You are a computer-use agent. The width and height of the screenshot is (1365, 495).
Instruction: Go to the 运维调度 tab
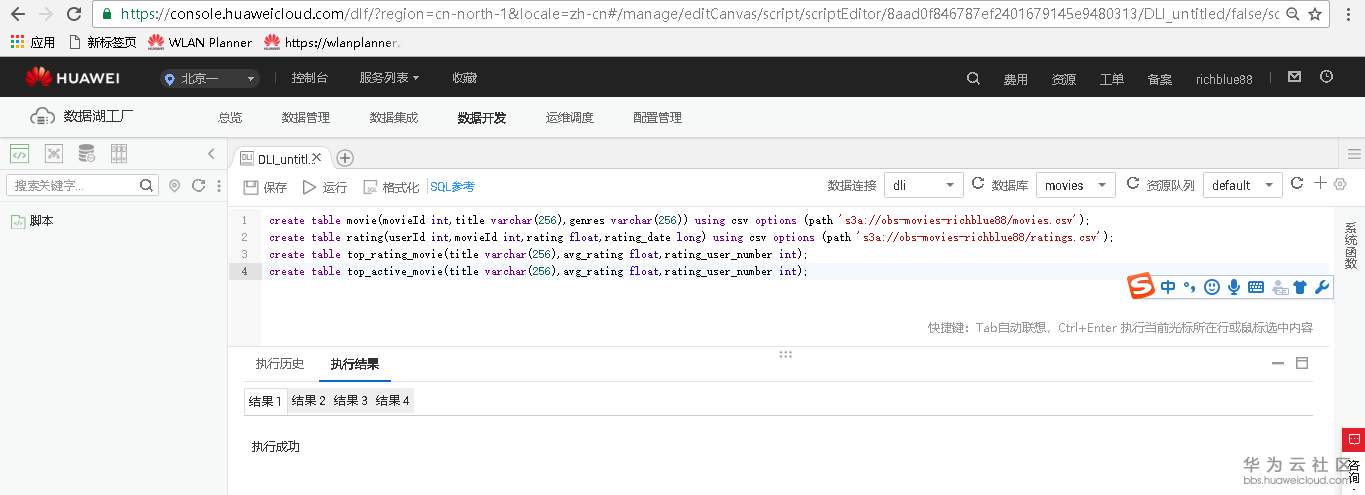[x=570, y=117]
